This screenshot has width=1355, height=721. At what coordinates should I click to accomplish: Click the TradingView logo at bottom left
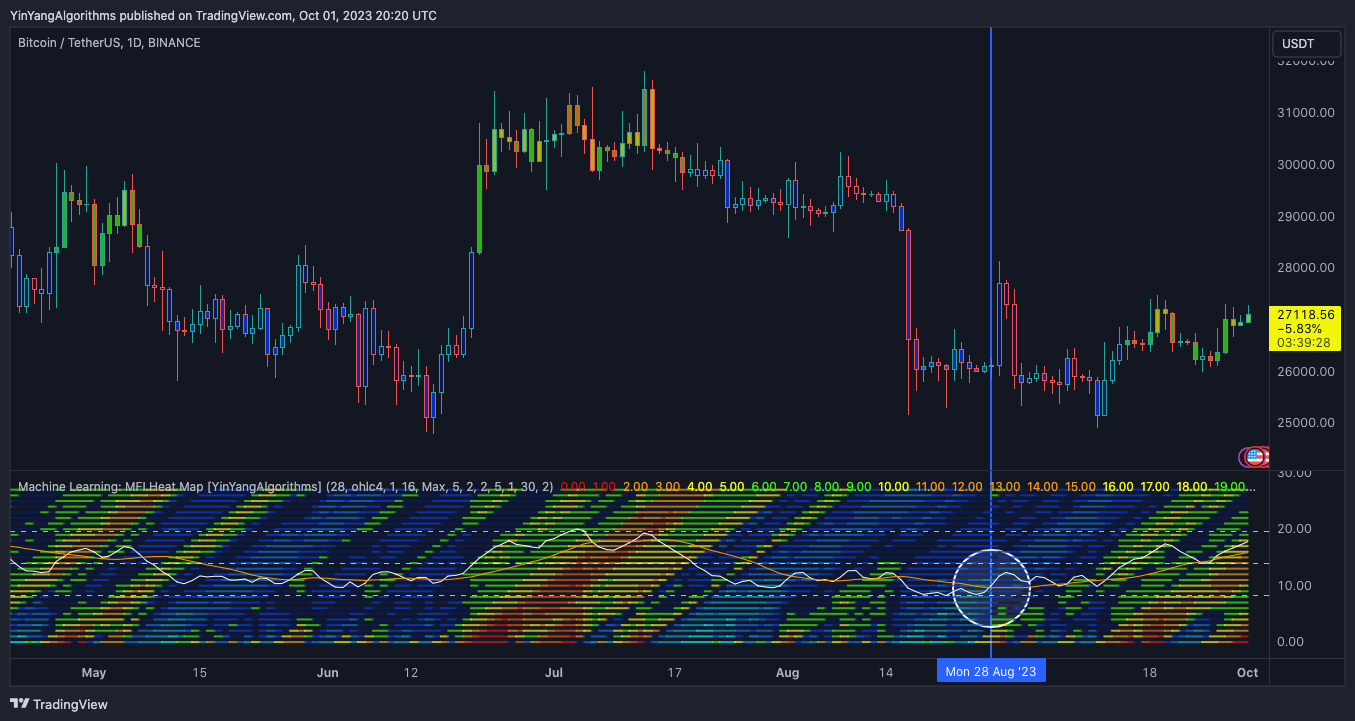pos(59,704)
